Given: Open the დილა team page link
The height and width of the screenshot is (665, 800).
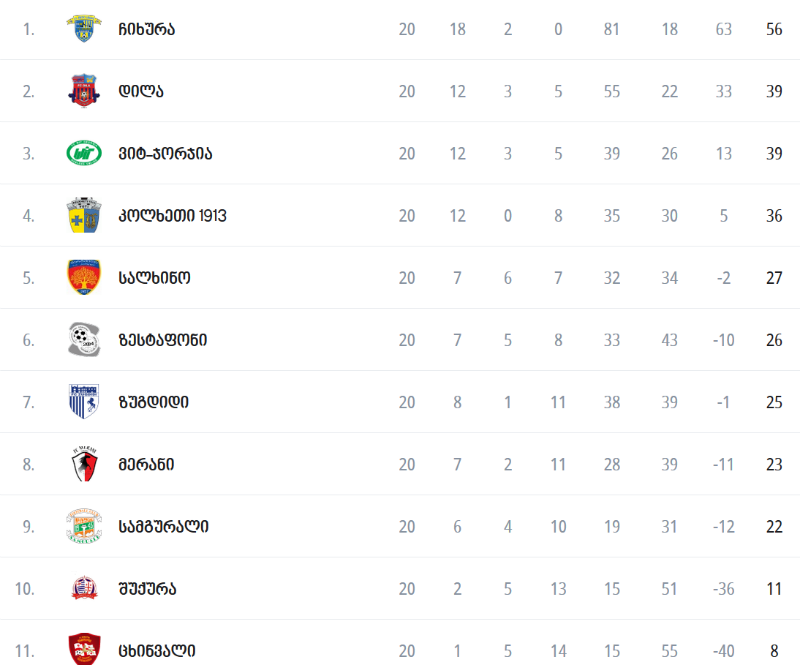Looking at the screenshot, I should tap(141, 91).
